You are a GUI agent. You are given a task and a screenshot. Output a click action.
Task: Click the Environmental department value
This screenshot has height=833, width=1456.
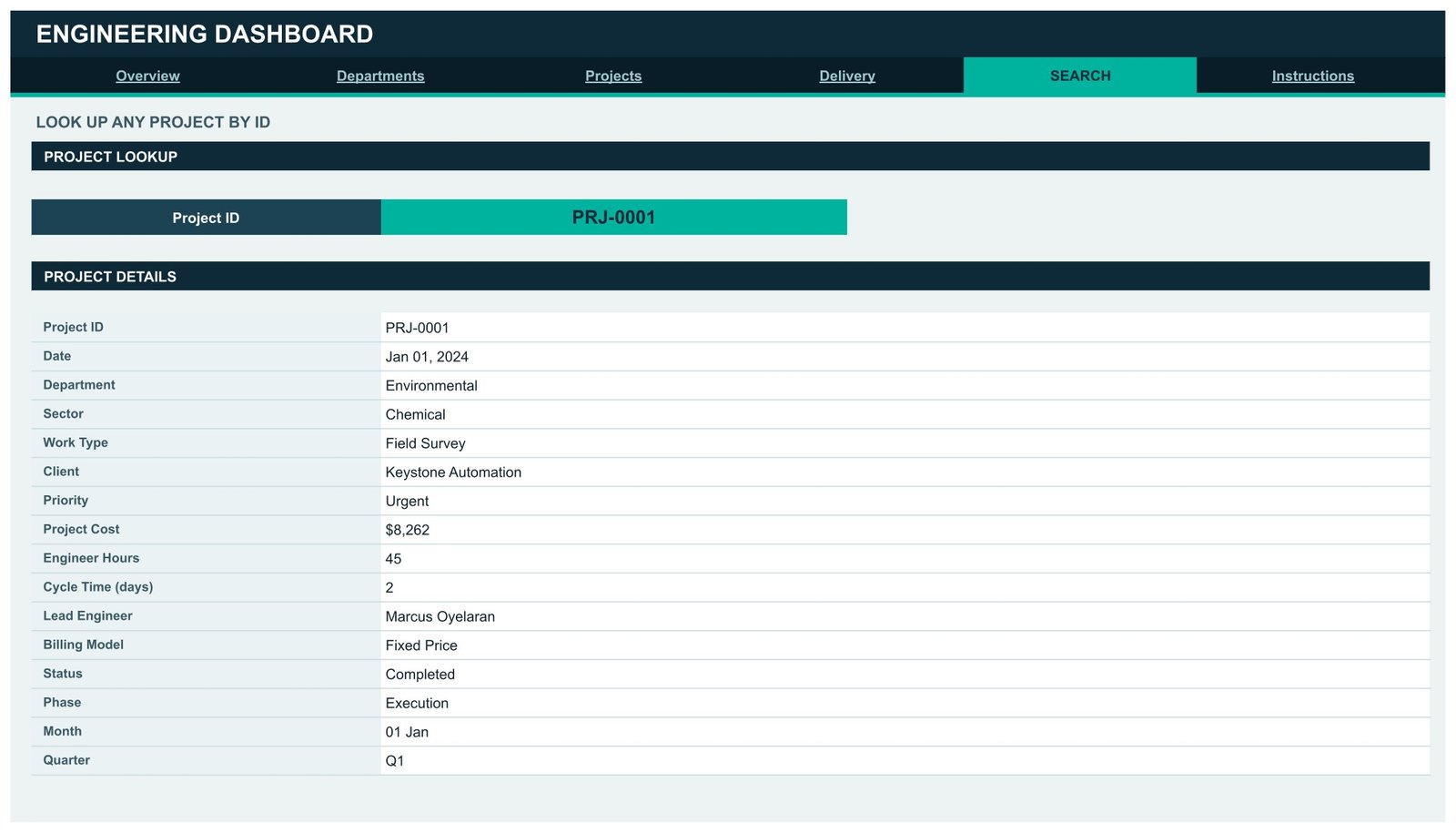pos(431,386)
